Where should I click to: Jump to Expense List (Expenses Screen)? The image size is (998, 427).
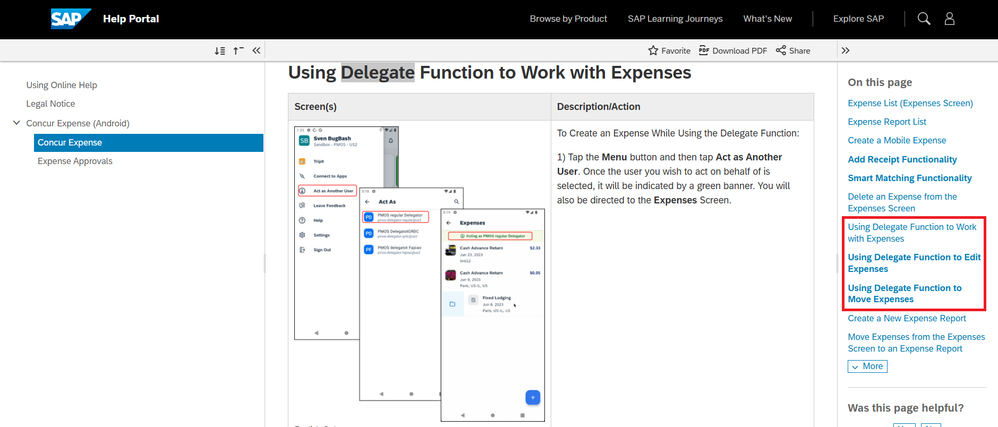point(910,103)
